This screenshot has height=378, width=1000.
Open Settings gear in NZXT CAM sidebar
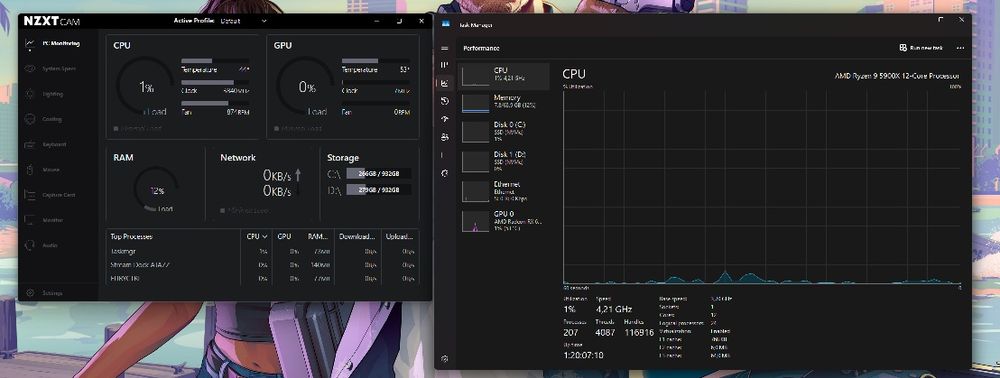pyautogui.click(x=29, y=293)
